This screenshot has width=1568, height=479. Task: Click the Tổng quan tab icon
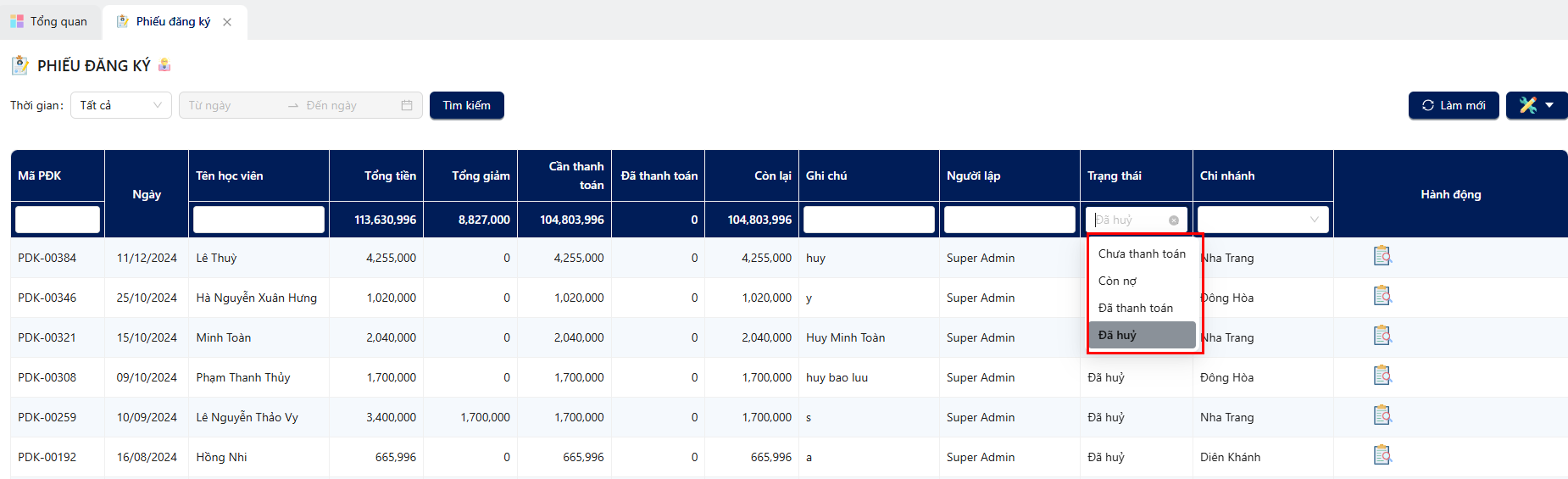(x=17, y=21)
